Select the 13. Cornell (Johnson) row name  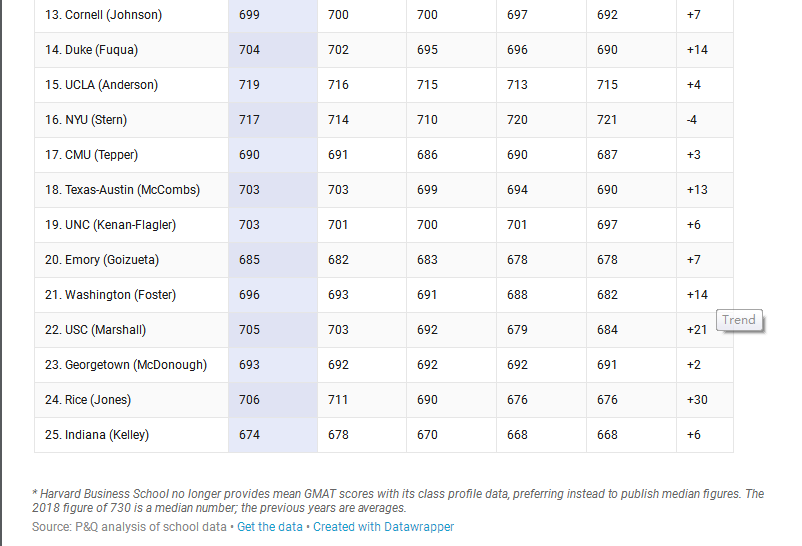point(103,15)
